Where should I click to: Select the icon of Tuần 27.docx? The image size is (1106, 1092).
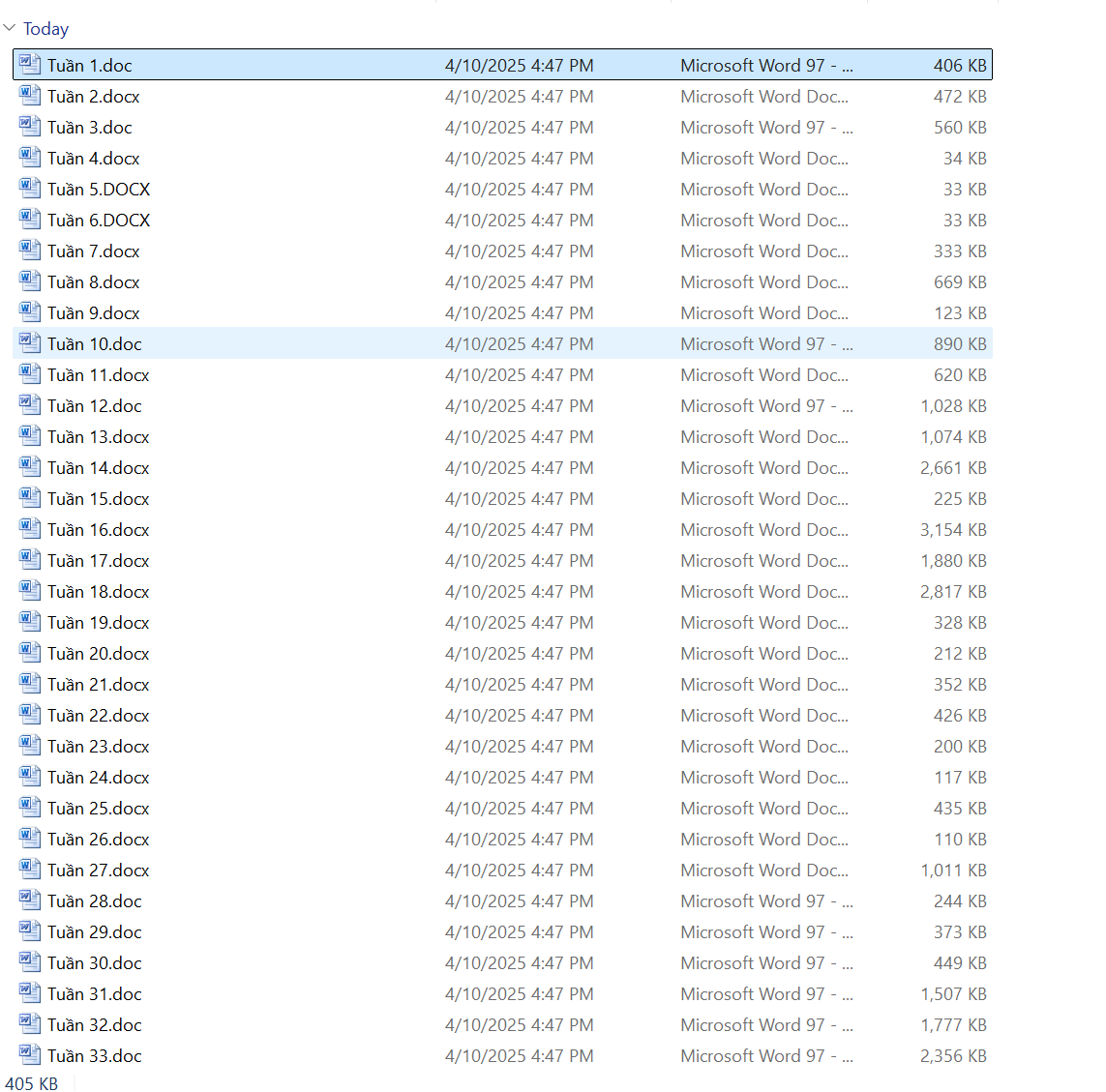click(x=30, y=870)
